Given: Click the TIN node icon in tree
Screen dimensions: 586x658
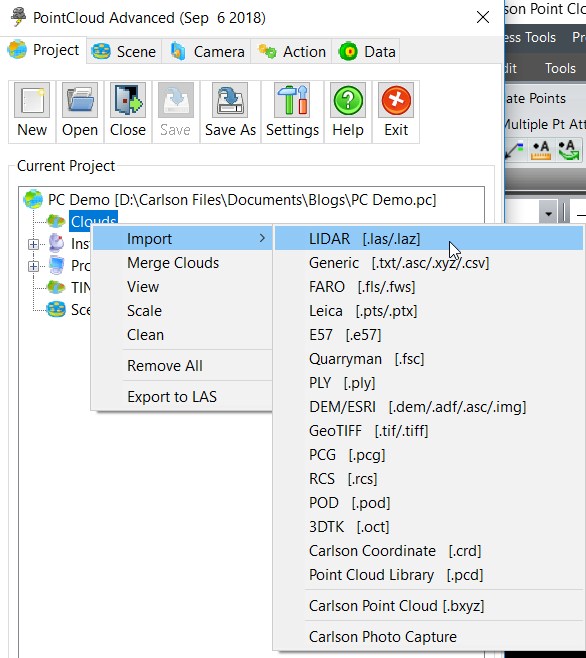Looking at the screenshot, I should (56, 287).
